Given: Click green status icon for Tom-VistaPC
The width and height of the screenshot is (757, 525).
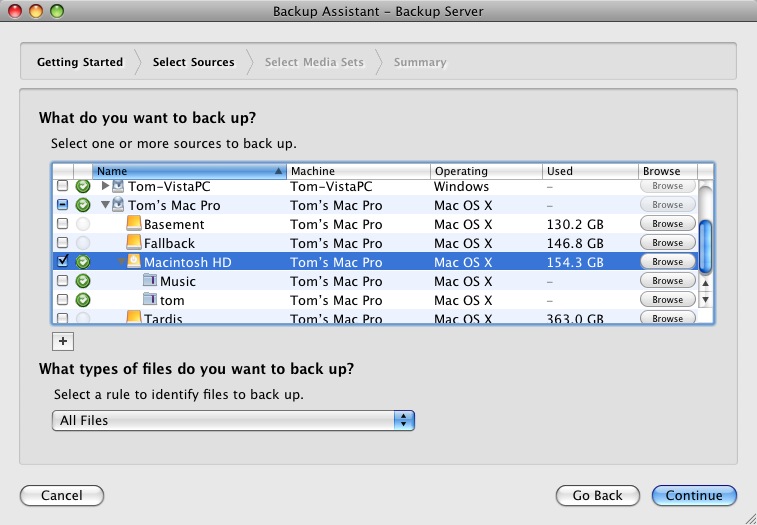Looking at the screenshot, I should click(x=83, y=186).
